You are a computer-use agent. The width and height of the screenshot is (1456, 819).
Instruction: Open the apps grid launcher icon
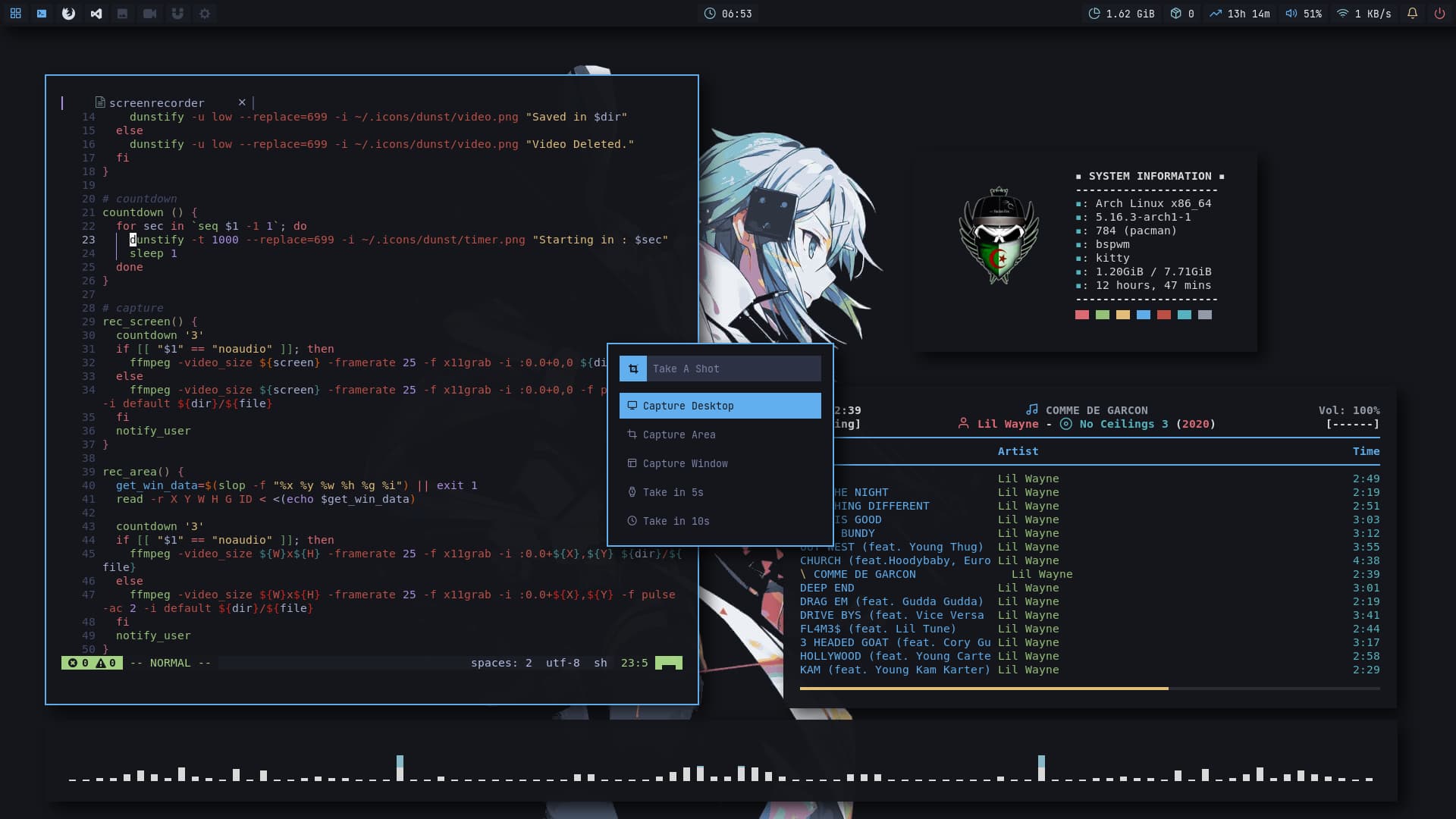[x=15, y=14]
